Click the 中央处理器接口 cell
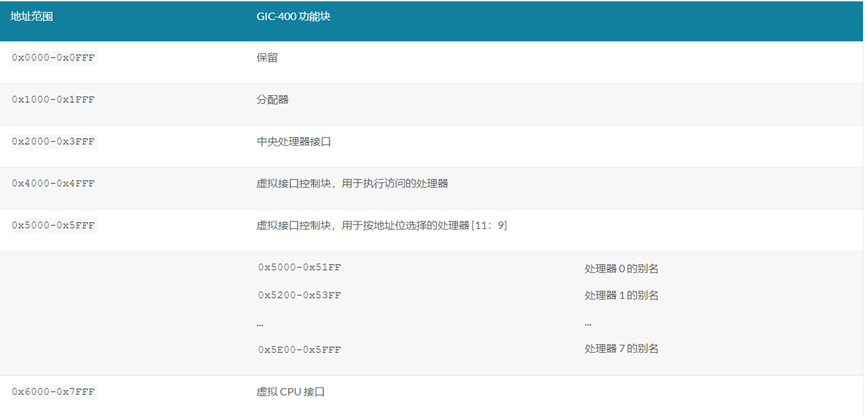The height and width of the screenshot is (416, 865). 293,142
